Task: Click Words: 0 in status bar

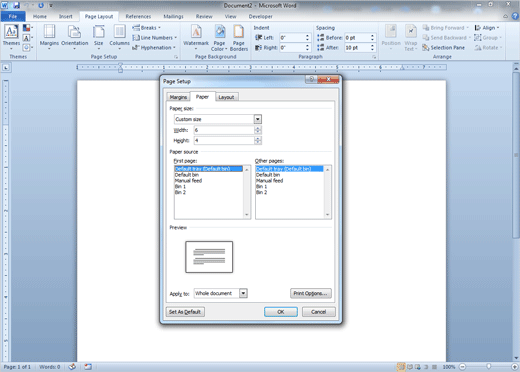Action: pyautogui.click(x=50, y=367)
